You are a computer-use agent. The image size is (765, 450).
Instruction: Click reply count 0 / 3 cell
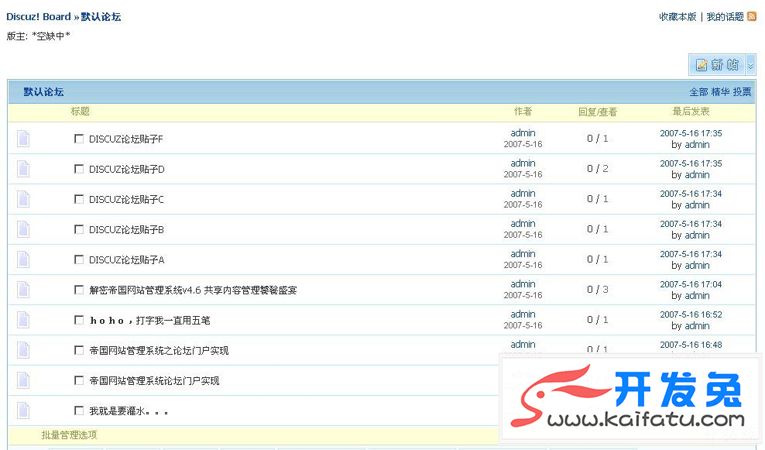597,289
